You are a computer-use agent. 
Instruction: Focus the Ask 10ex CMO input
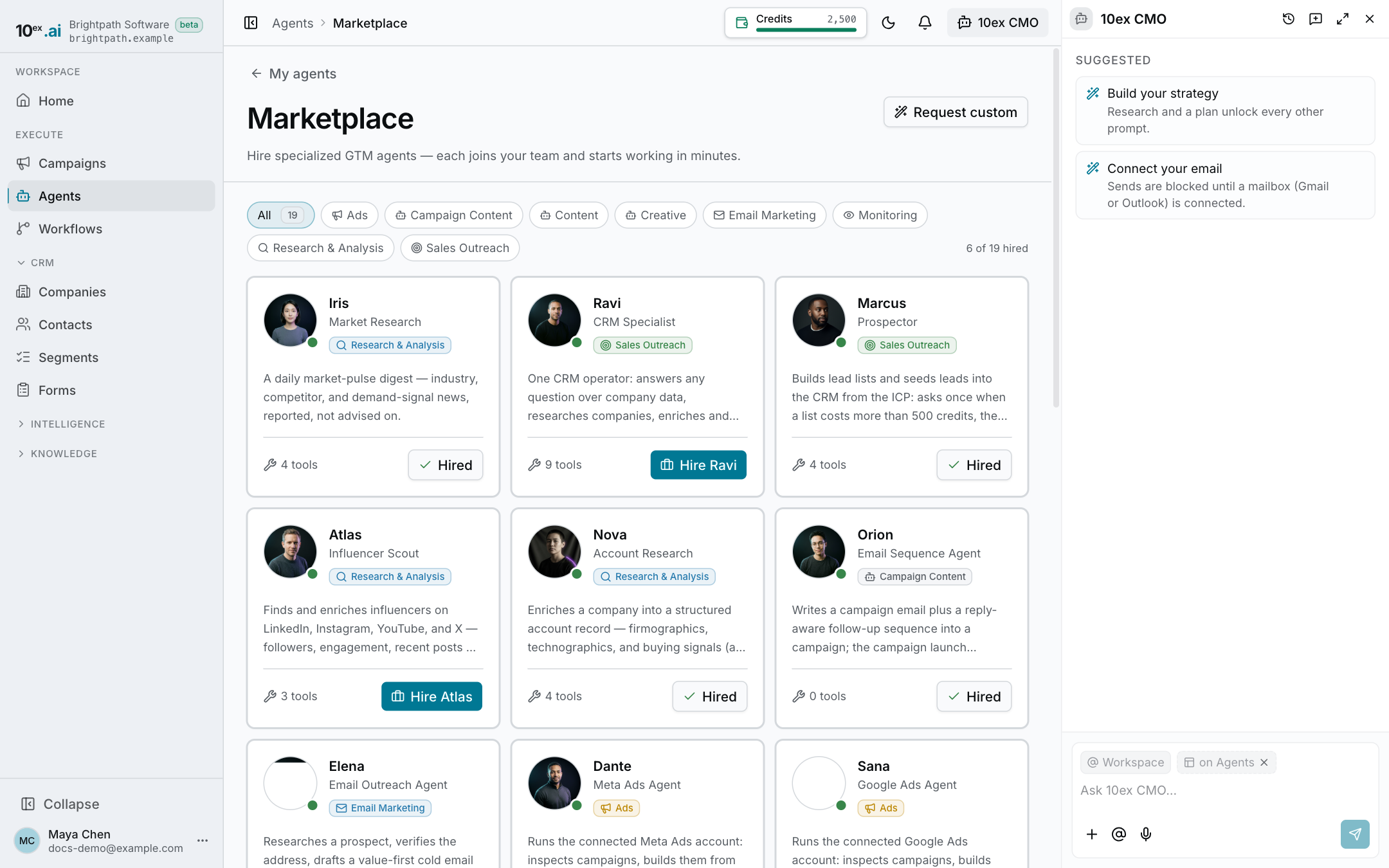click(x=1225, y=790)
